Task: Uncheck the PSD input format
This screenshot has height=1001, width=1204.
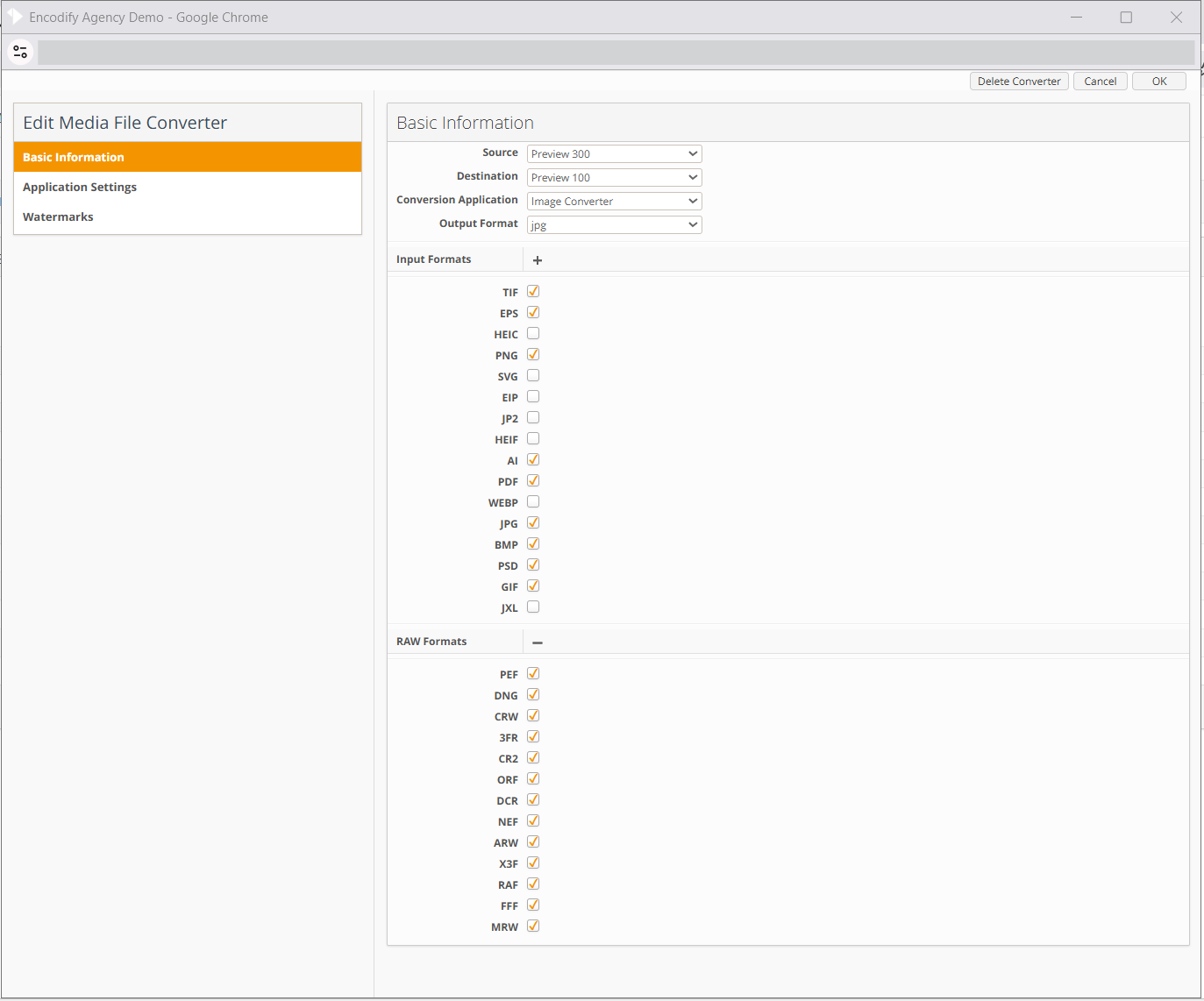Action: click(x=533, y=564)
